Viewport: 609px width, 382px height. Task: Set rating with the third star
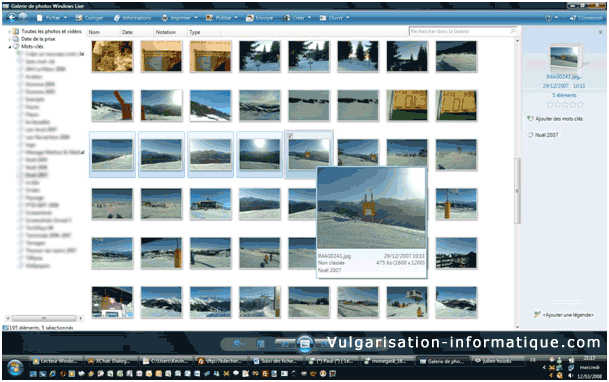point(565,104)
